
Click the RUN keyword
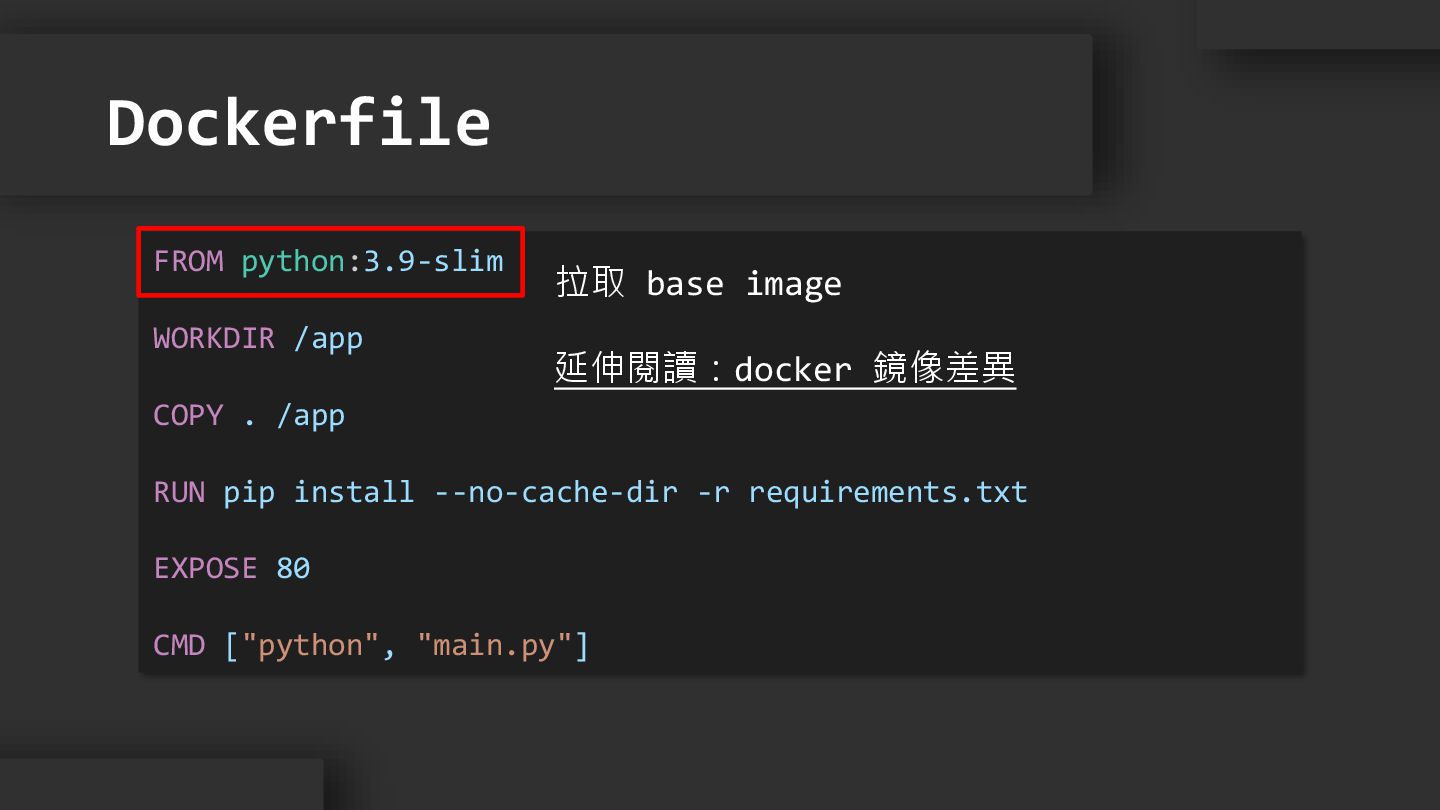click(179, 492)
